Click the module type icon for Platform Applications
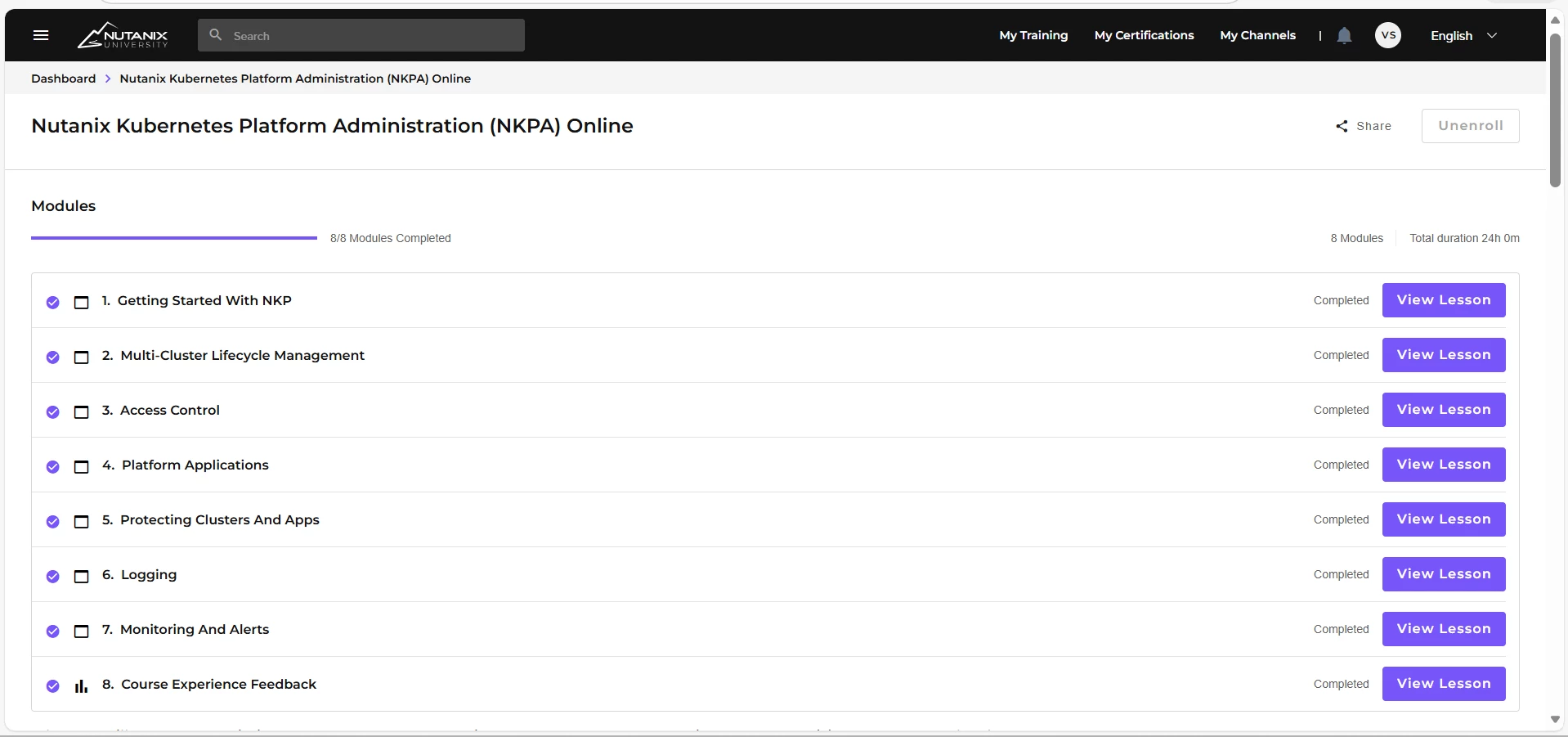This screenshot has width=1568, height=737. [82, 467]
